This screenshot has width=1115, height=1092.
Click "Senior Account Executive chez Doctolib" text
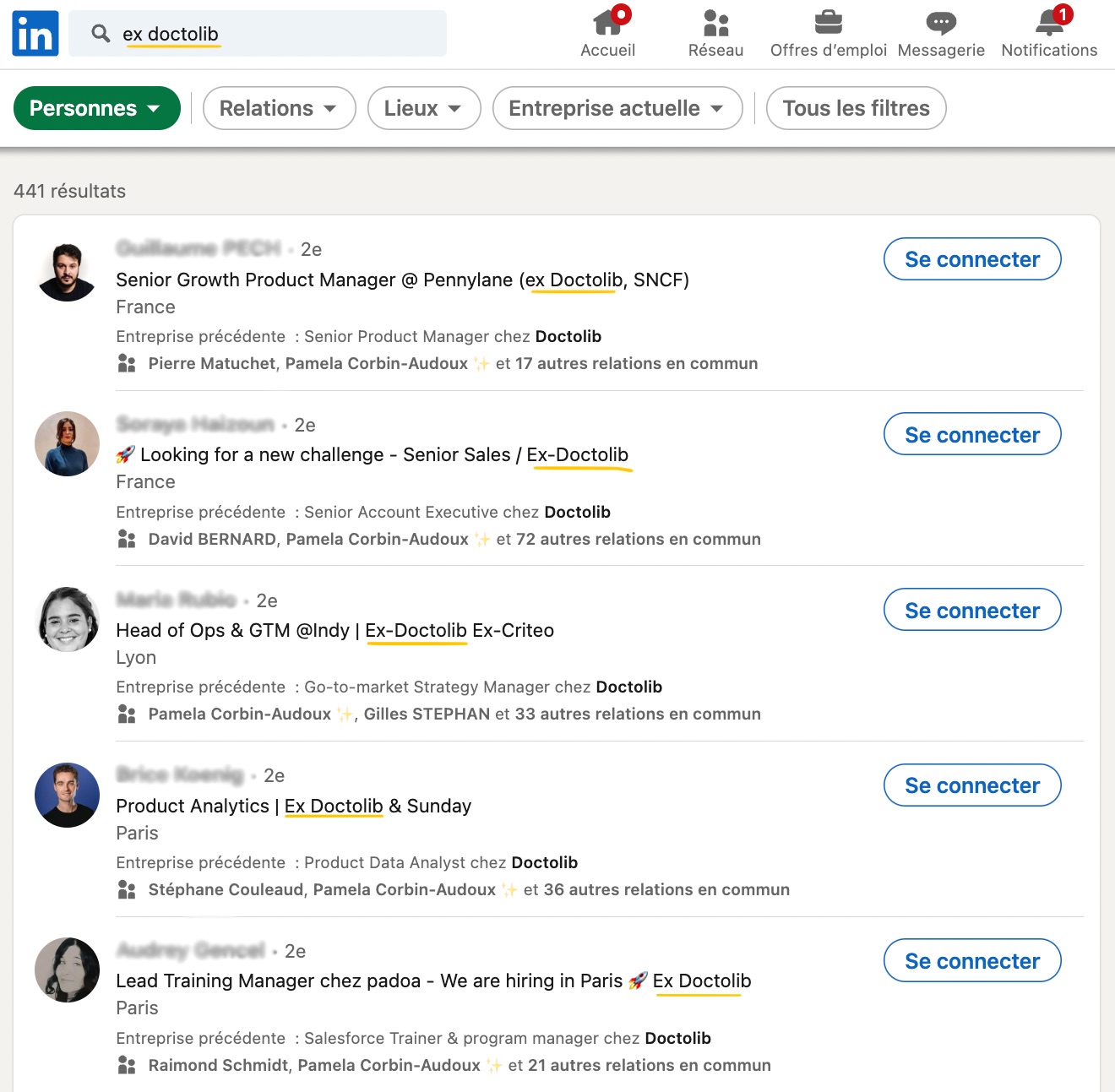pos(457,513)
